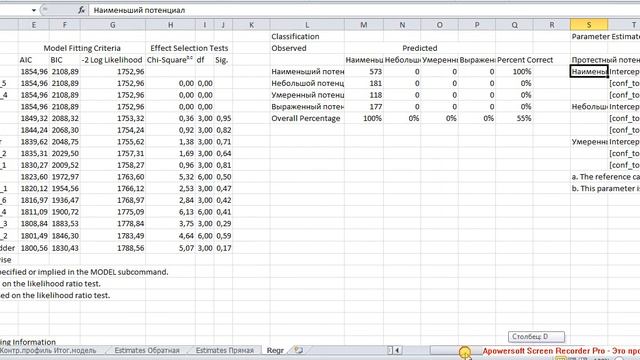Click the 'Столбец D' scroll tooltip

tap(536, 337)
